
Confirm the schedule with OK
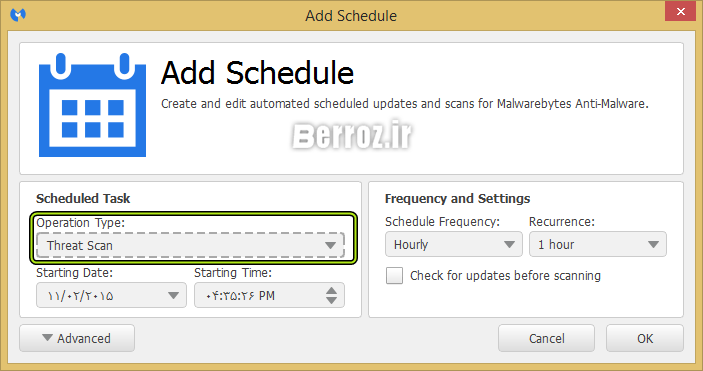coord(645,338)
